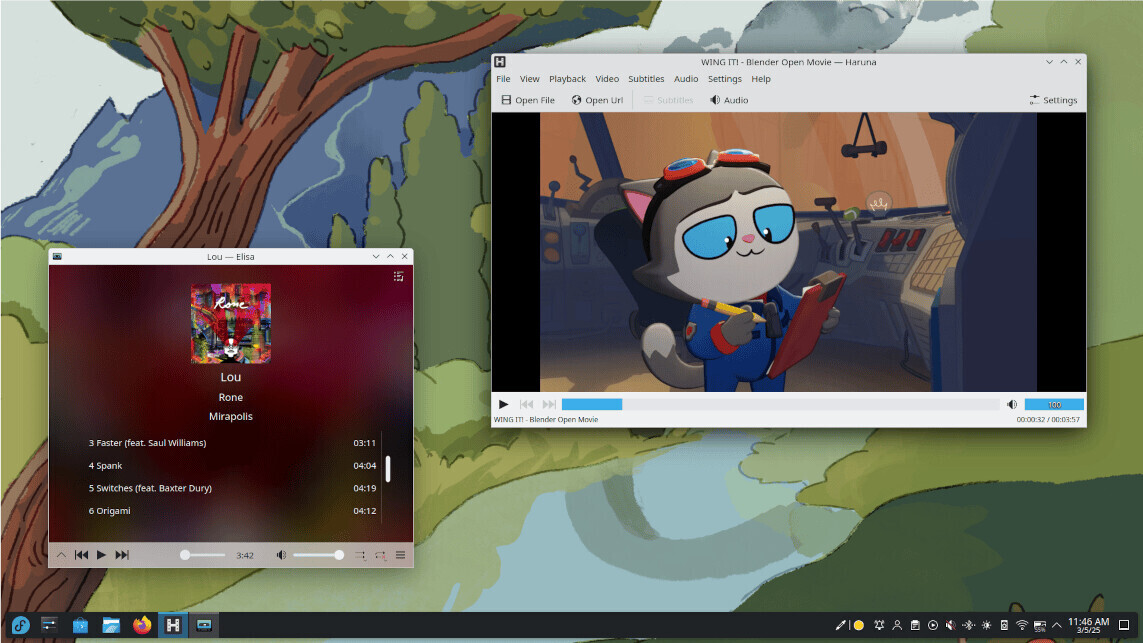Adjust Elisa's volume slider
Viewport: 1143px width, 643px height.
point(315,554)
